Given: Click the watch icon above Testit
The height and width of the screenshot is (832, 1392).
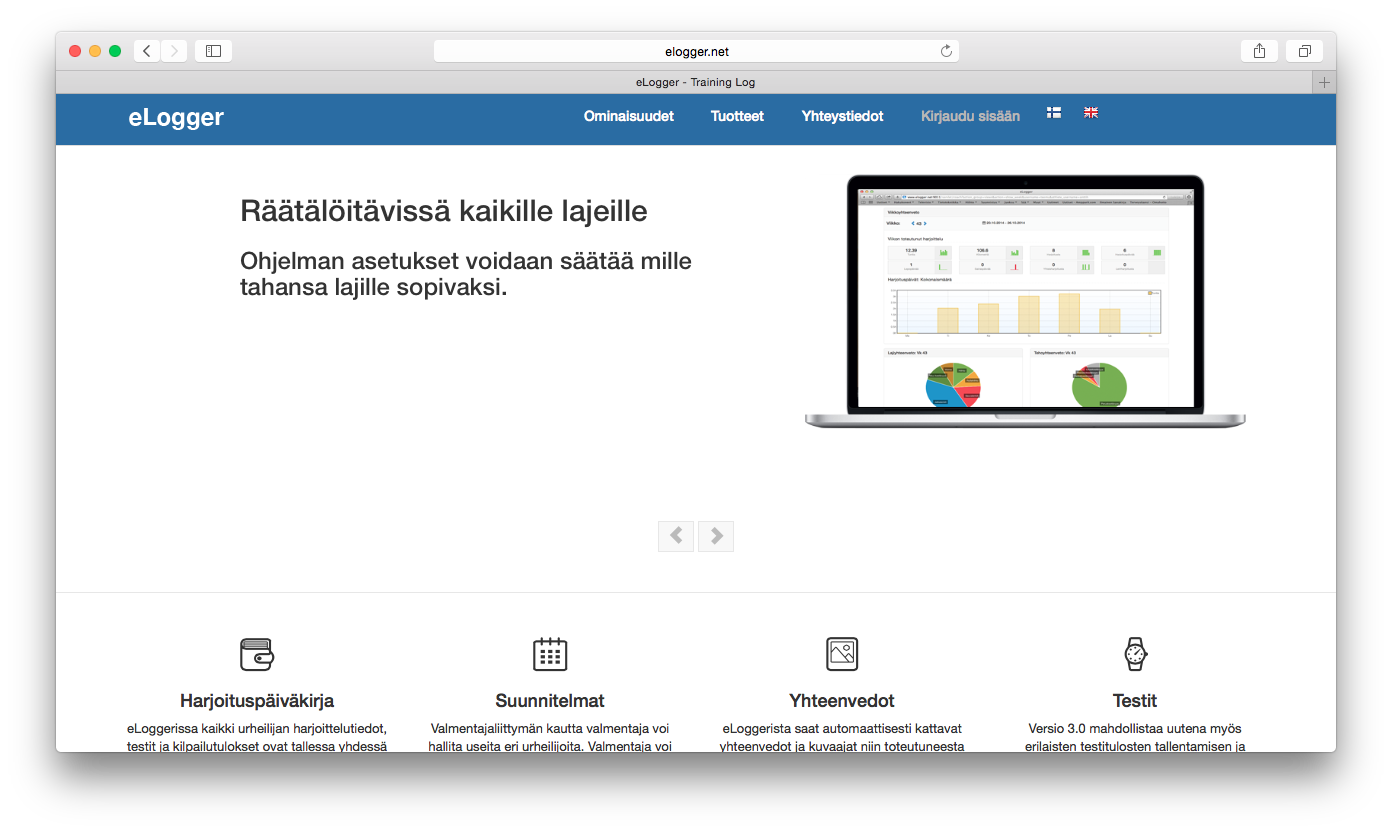Looking at the screenshot, I should click(1135, 654).
